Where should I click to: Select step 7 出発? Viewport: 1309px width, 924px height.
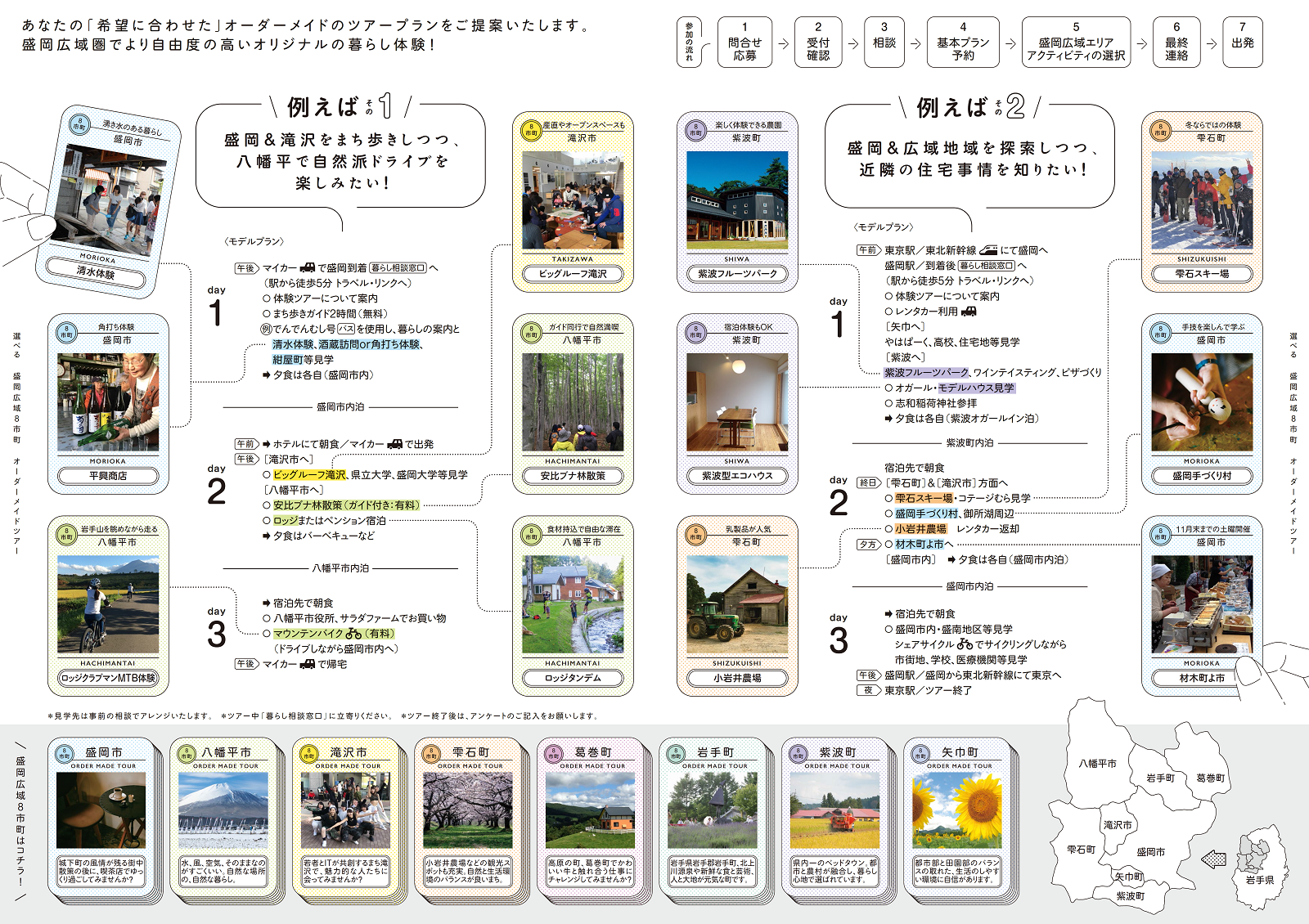tap(1243, 42)
